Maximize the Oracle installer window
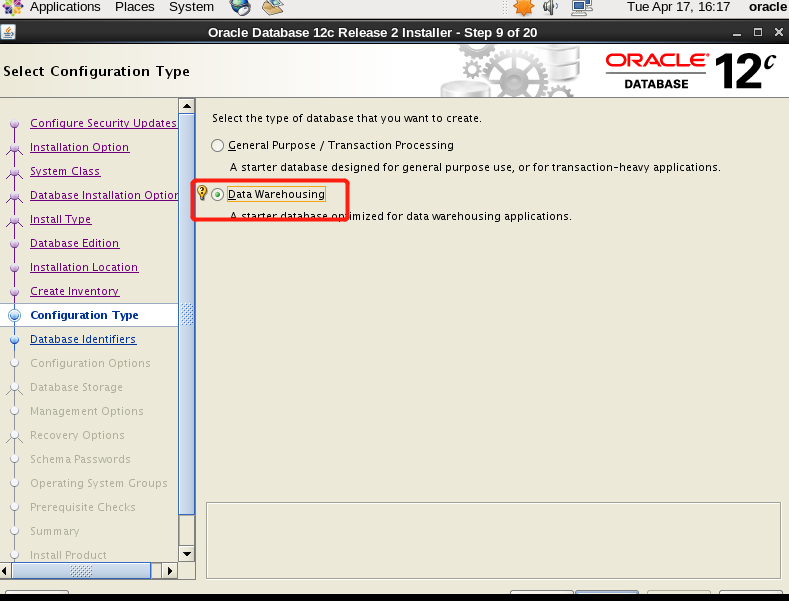The image size is (789, 601). [x=758, y=33]
